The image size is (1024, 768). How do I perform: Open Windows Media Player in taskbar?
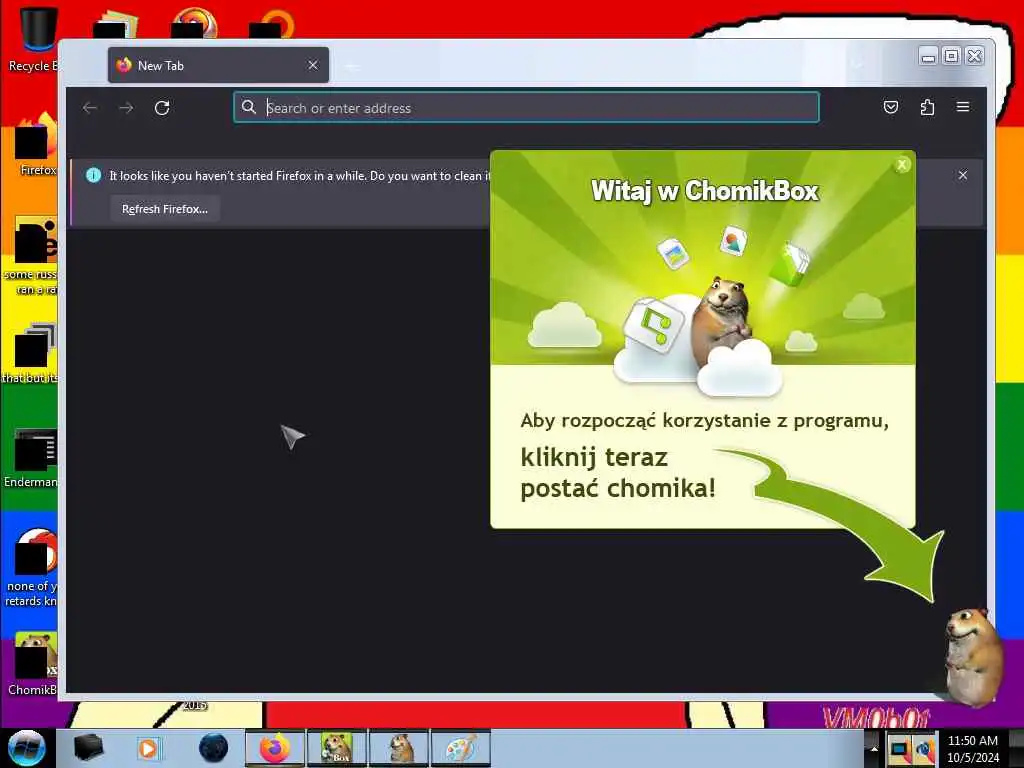click(x=148, y=748)
